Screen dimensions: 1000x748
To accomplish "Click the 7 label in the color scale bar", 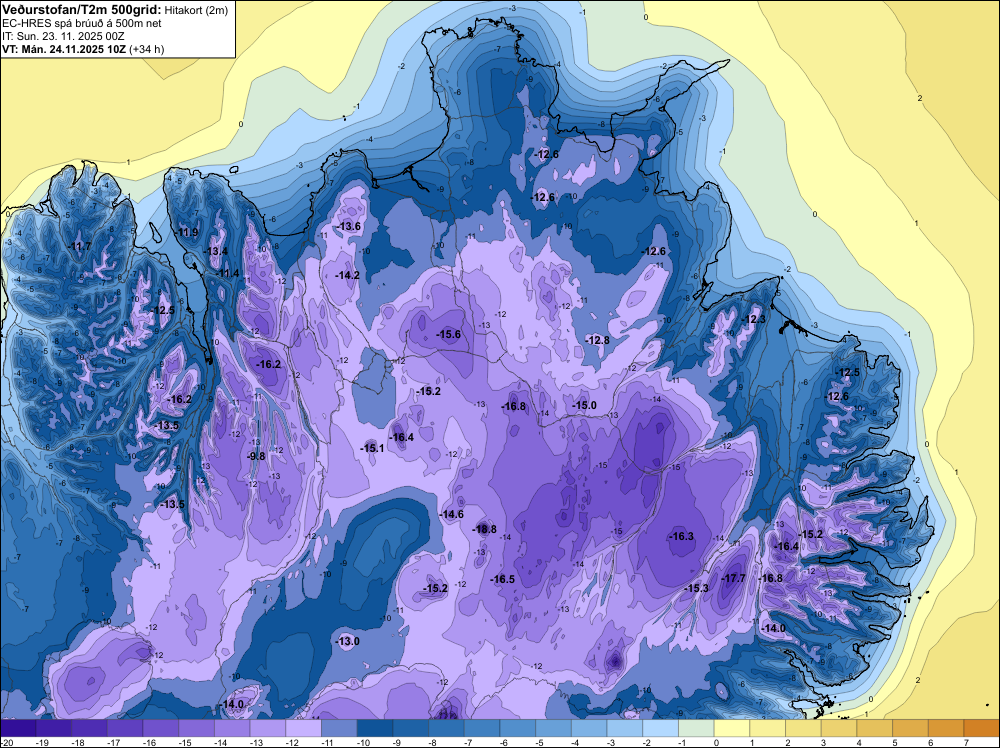I will (966, 742).
